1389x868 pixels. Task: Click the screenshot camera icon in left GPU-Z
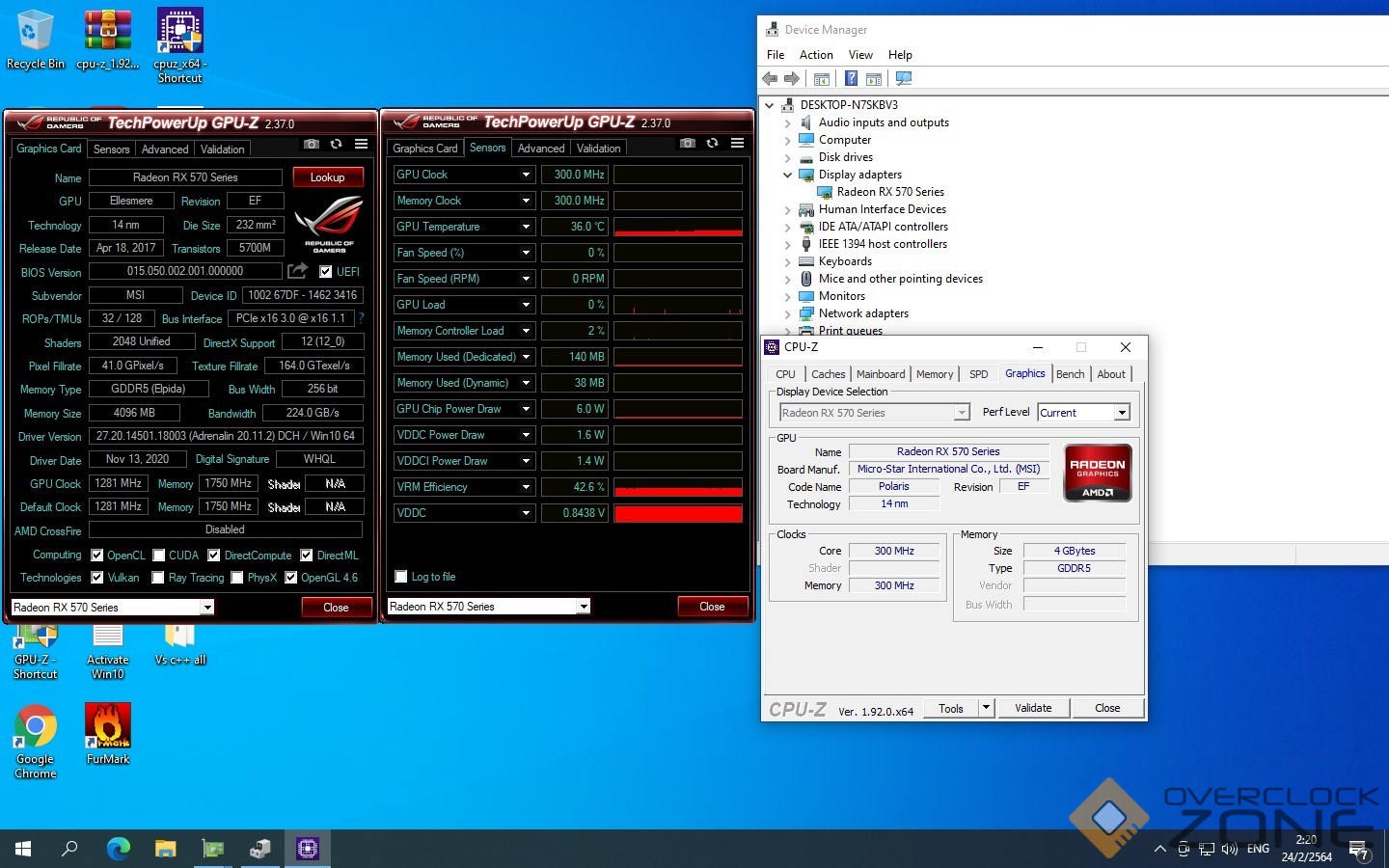point(311,145)
